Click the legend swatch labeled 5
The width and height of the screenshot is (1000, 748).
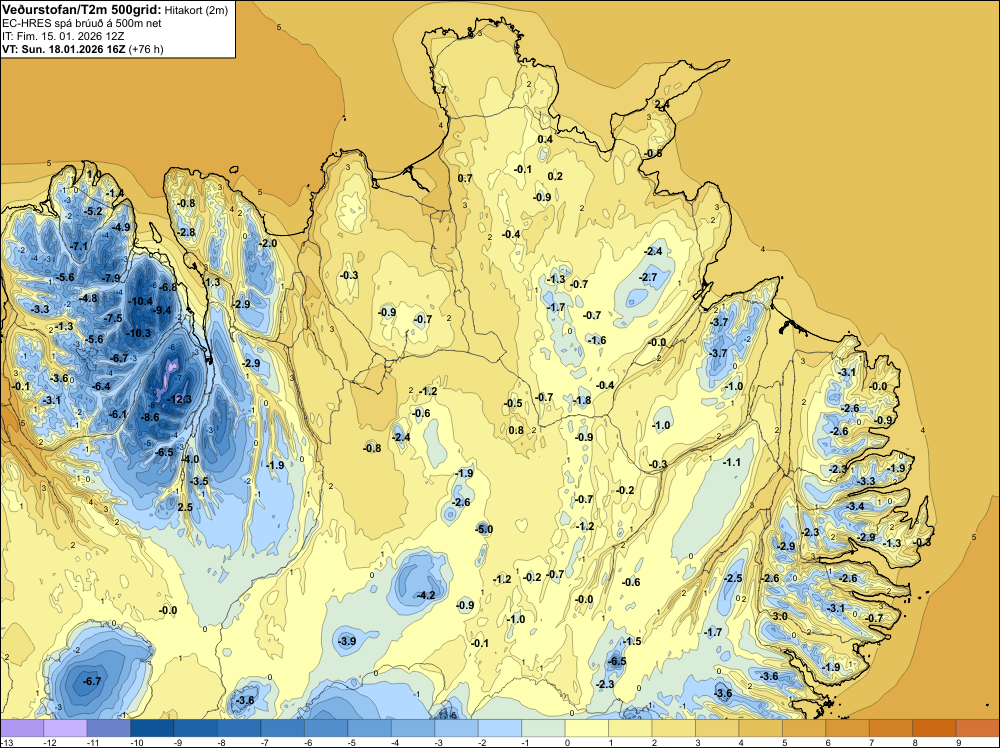pyautogui.click(x=804, y=728)
